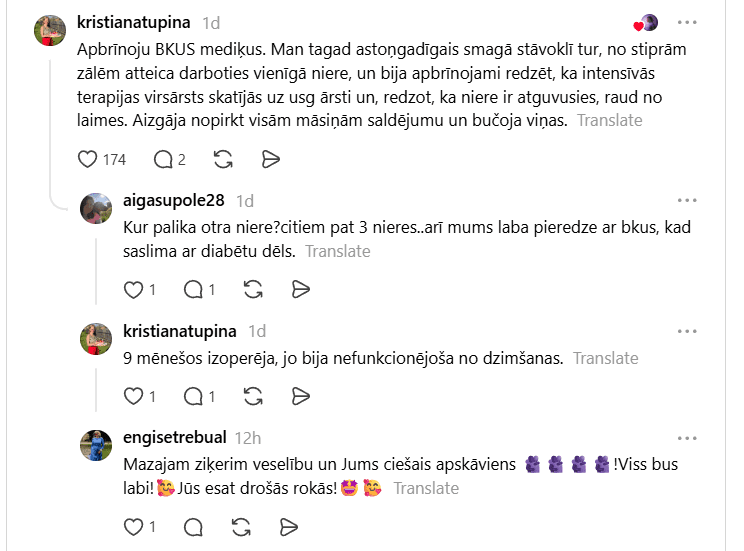Share kristianatupina's reply about 9 mēnešos
744x551 pixels.
tap(300, 396)
